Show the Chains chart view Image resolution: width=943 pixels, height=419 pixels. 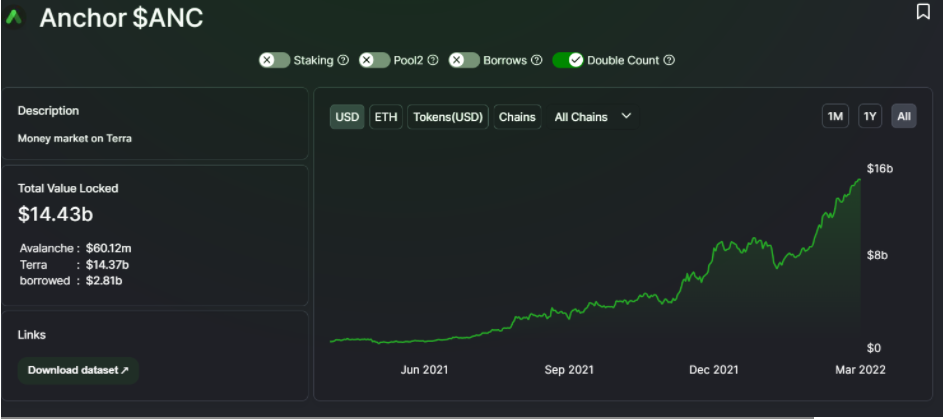point(517,117)
